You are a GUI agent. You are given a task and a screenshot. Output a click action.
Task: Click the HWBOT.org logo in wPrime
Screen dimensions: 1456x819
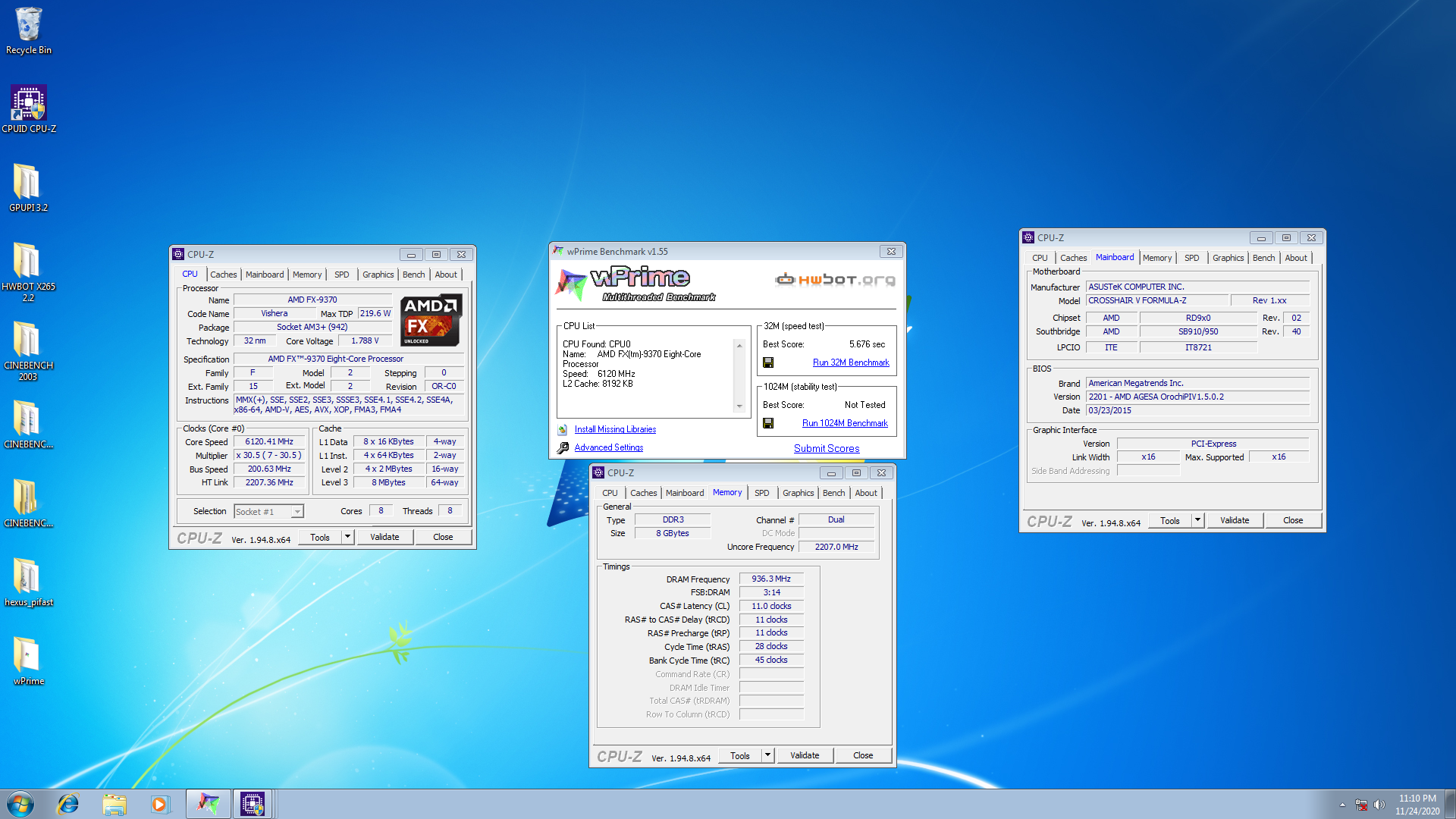tap(835, 280)
